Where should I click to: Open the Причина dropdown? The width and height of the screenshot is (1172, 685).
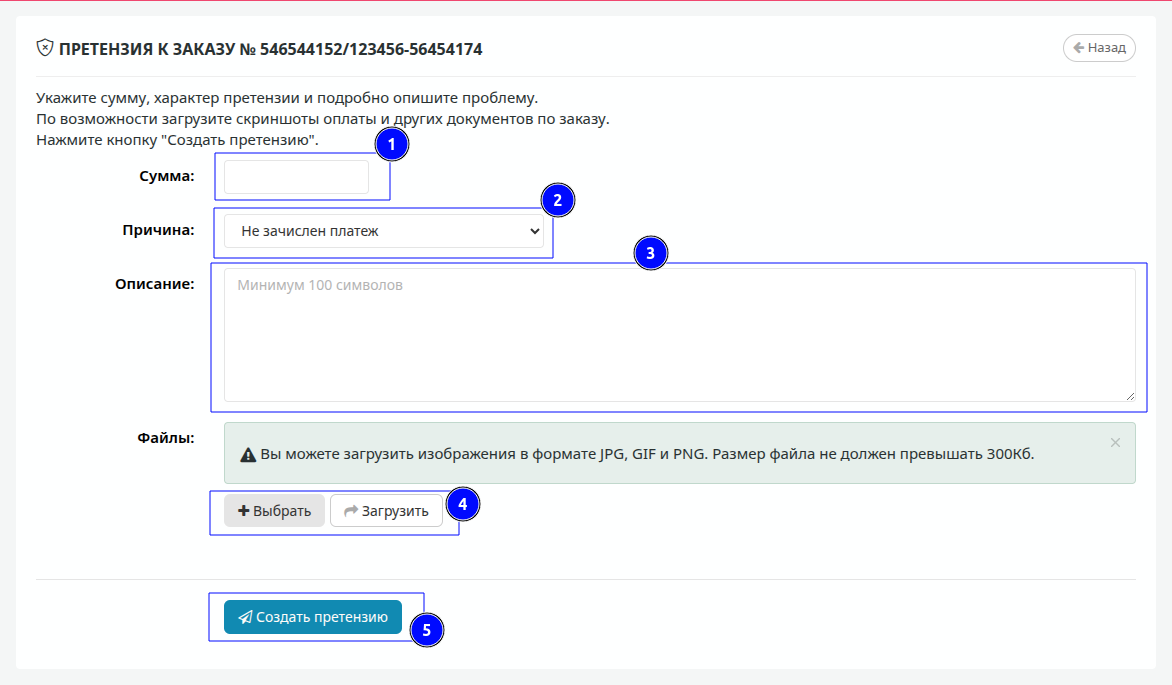click(383, 232)
